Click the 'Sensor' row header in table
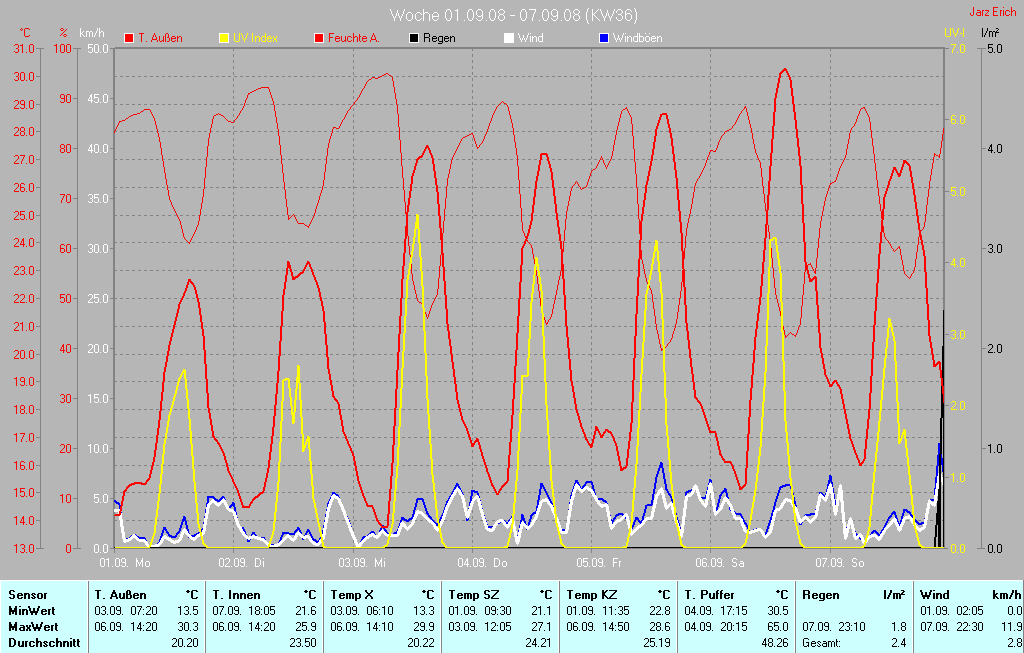Viewport: 1024px width, 653px height. [x=27, y=595]
